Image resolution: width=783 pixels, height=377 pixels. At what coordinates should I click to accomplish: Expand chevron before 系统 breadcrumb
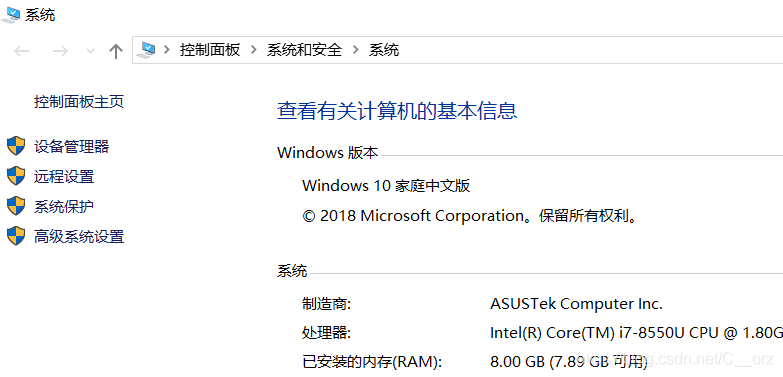click(356, 50)
